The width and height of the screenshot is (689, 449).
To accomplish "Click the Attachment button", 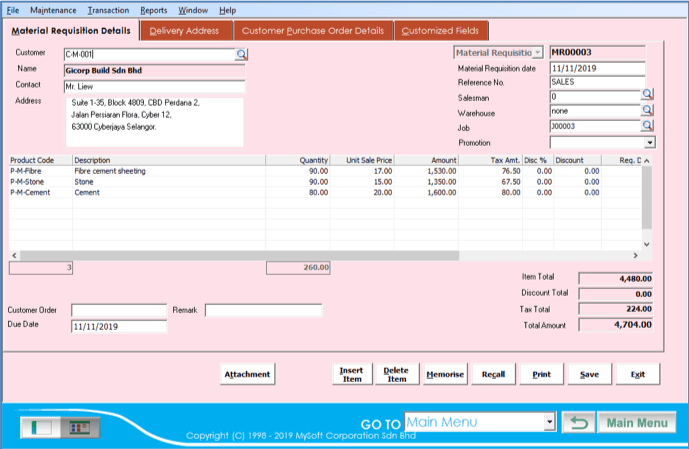I will (x=247, y=374).
